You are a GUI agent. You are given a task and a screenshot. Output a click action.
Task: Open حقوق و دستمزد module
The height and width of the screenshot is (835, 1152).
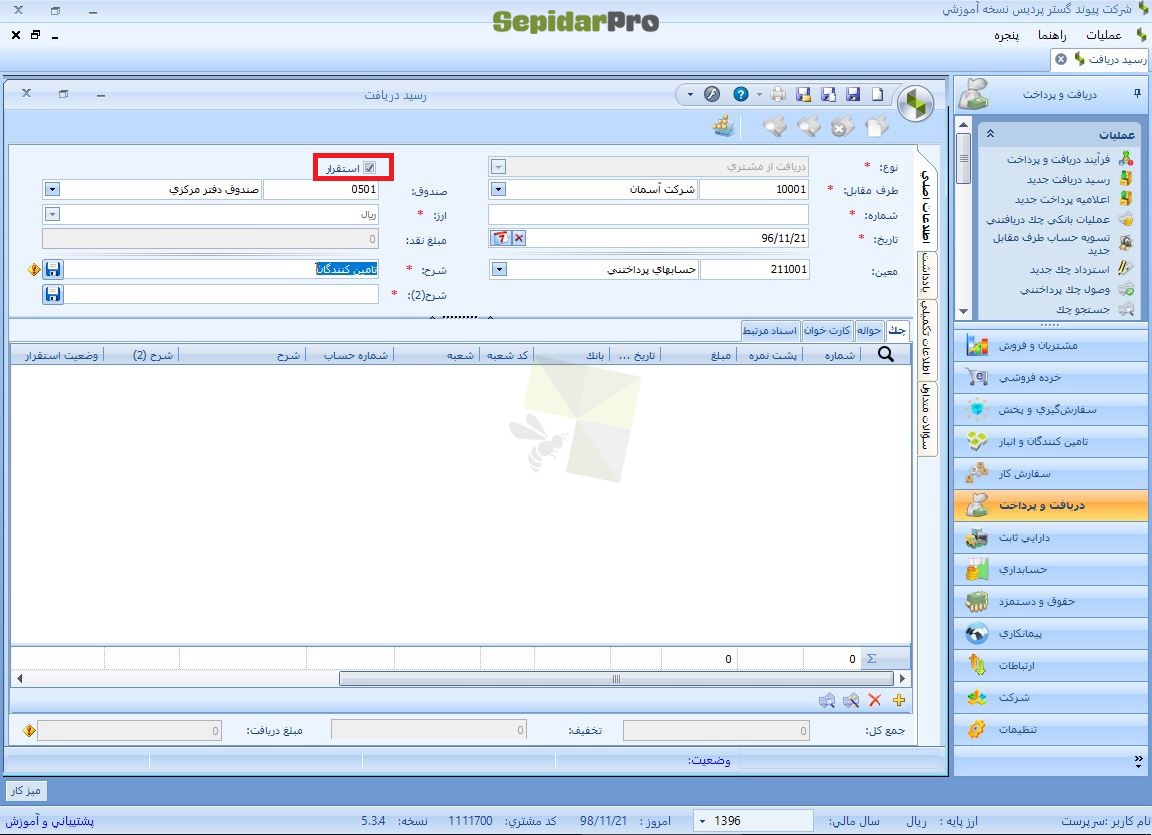(1051, 601)
